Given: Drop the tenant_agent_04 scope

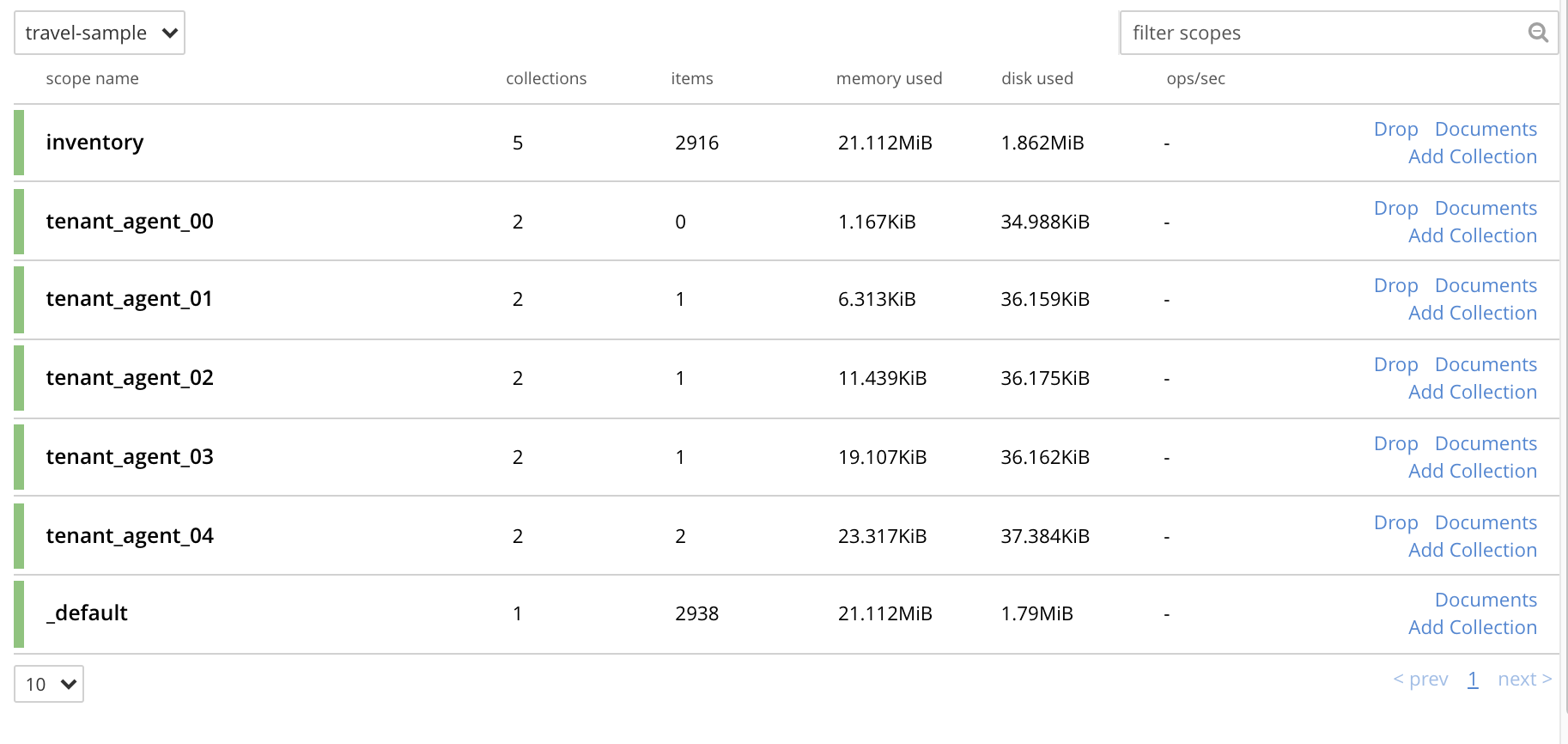Looking at the screenshot, I should pyautogui.click(x=1395, y=522).
